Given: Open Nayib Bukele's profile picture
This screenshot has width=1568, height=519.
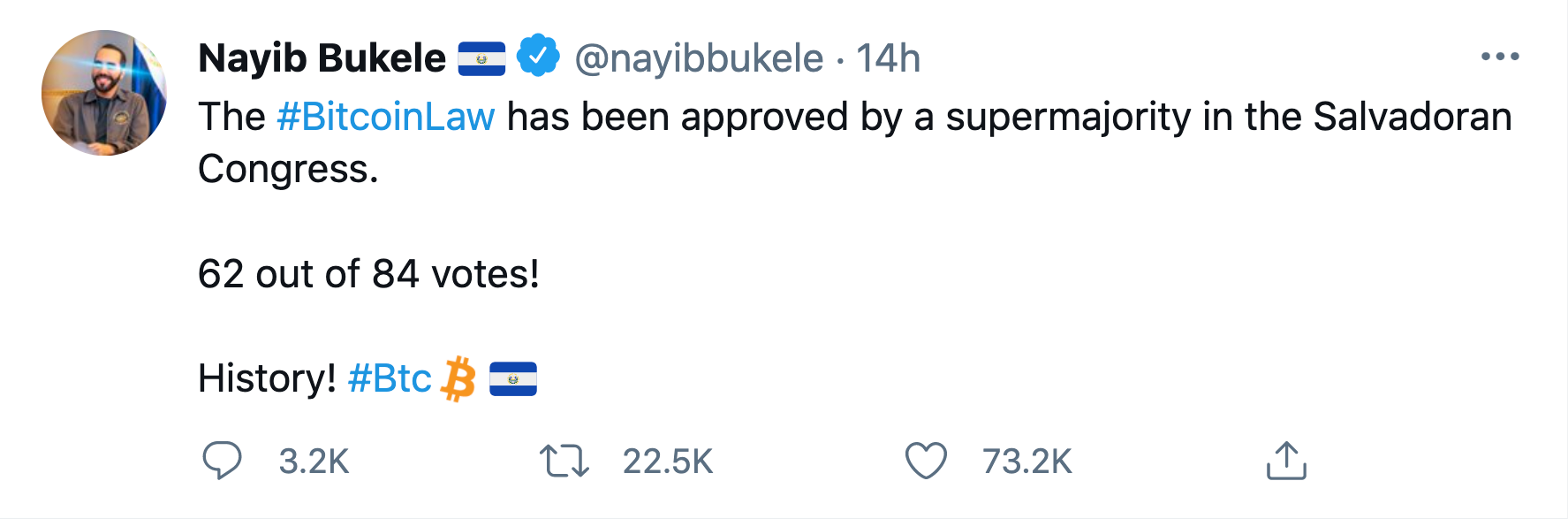Looking at the screenshot, I should (x=104, y=93).
